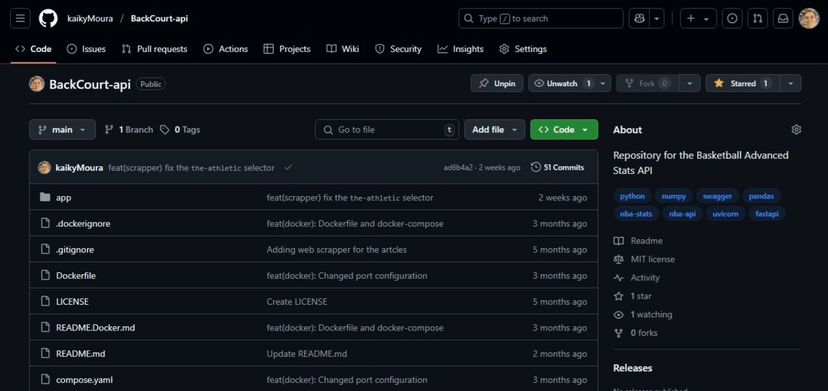
Task: Click the Fork button
Action: tap(647, 83)
